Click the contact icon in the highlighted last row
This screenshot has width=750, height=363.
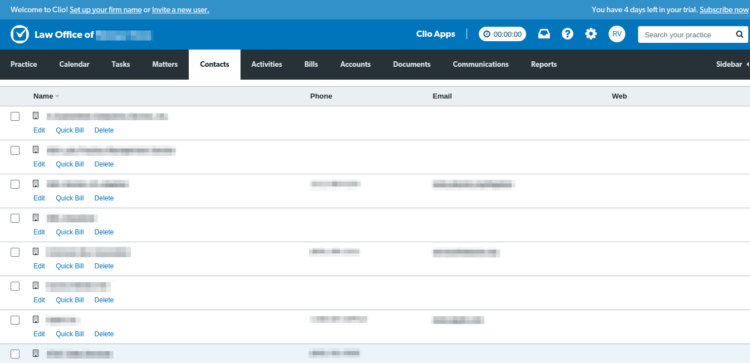36,353
